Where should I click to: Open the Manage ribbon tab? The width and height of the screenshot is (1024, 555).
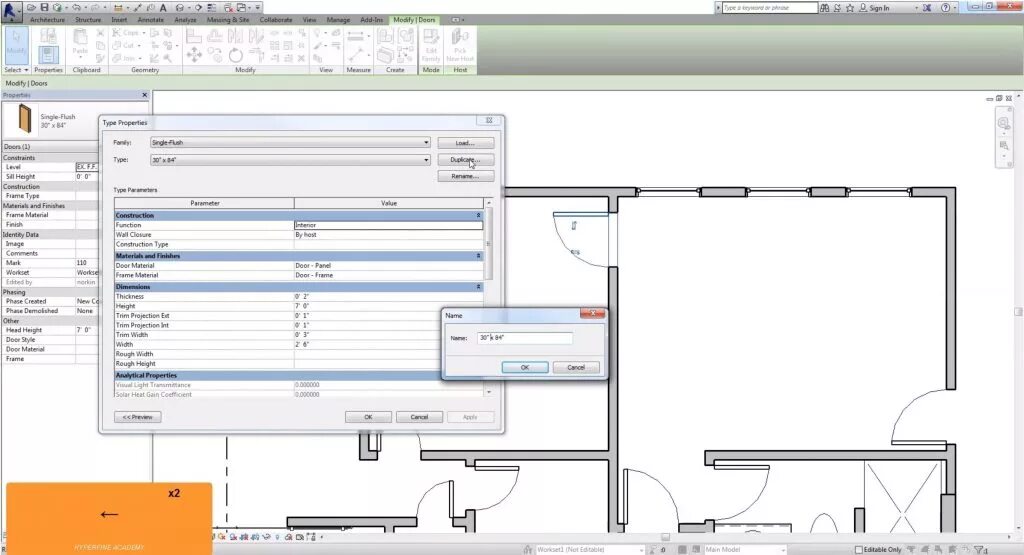pyautogui.click(x=338, y=20)
